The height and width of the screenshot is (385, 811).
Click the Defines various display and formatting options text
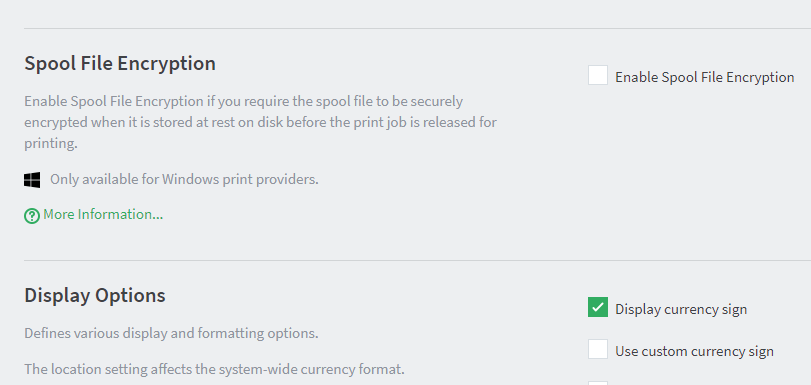pyautogui.click(x=171, y=333)
